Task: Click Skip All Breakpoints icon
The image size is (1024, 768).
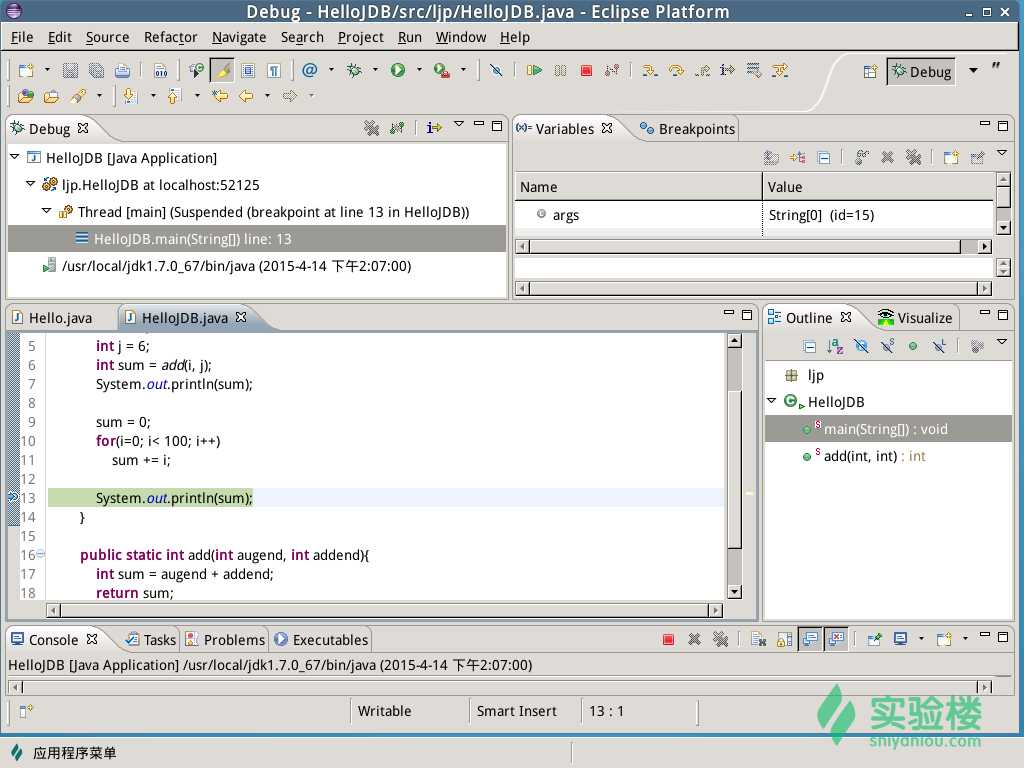Action: click(x=495, y=70)
